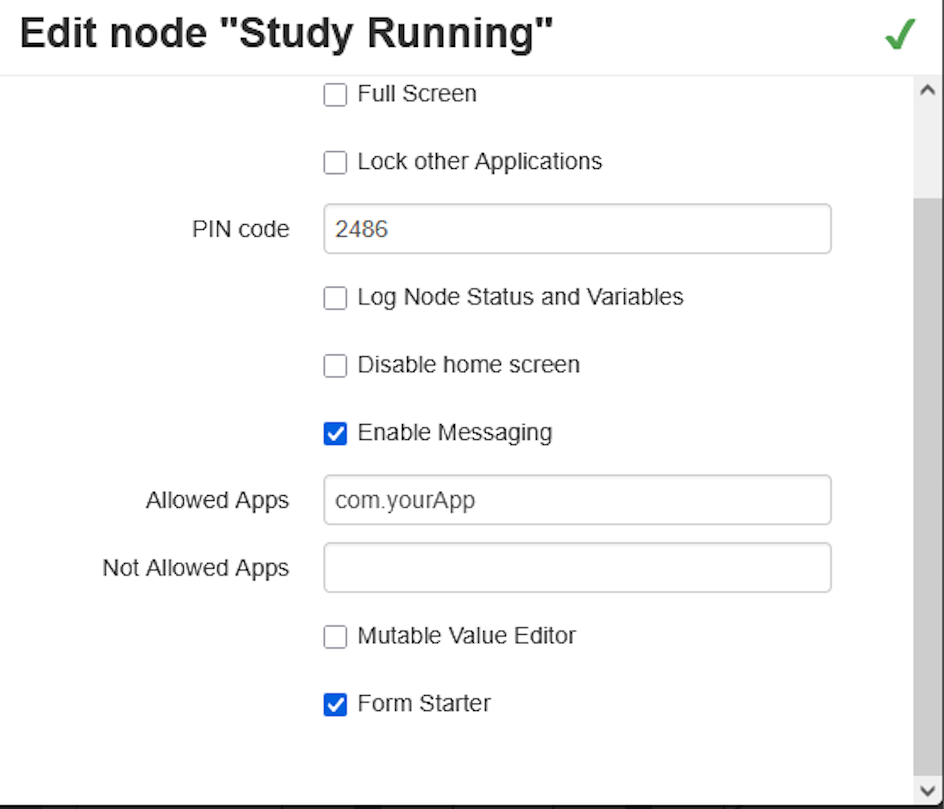Uncheck the Enable Messaging checkbox
Screen dimensions: 944x809
(x=335, y=434)
